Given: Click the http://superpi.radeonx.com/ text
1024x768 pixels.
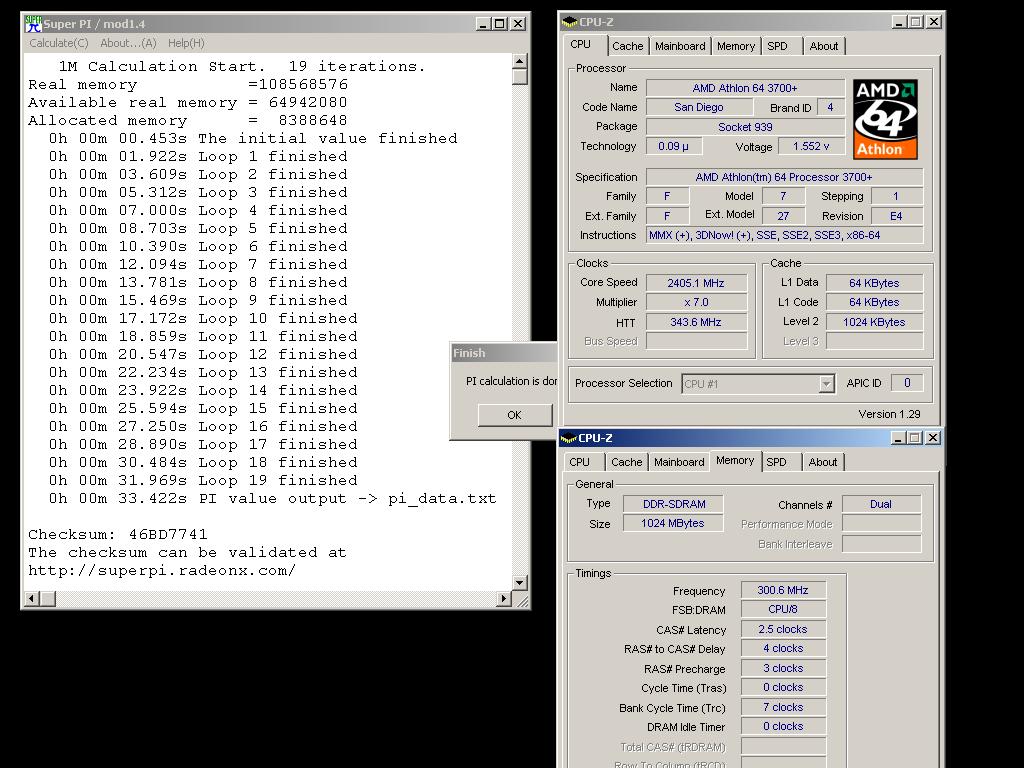Looking at the screenshot, I should pos(162,571).
